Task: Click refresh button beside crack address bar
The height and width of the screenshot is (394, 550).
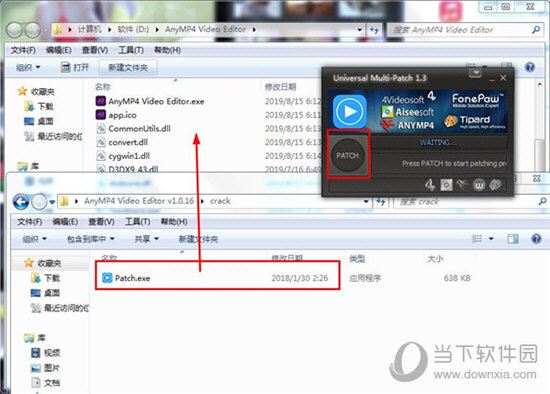Action: point(381,202)
